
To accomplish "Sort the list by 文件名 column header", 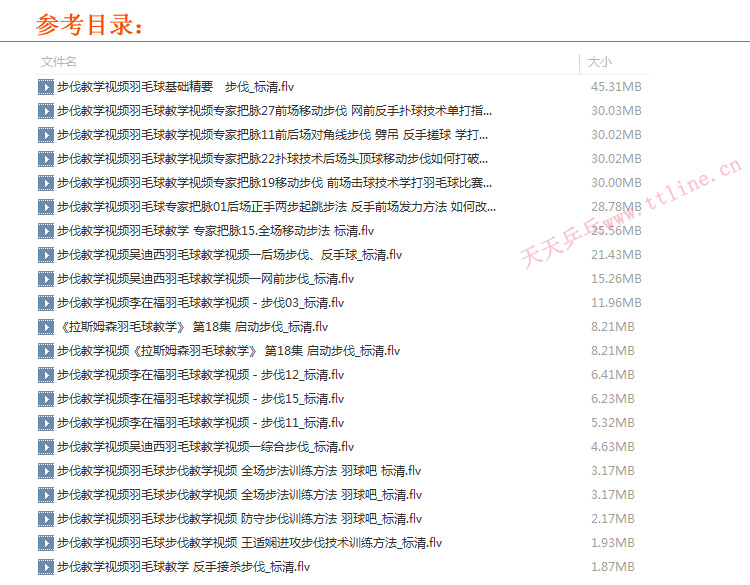I will [x=59, y=62].
